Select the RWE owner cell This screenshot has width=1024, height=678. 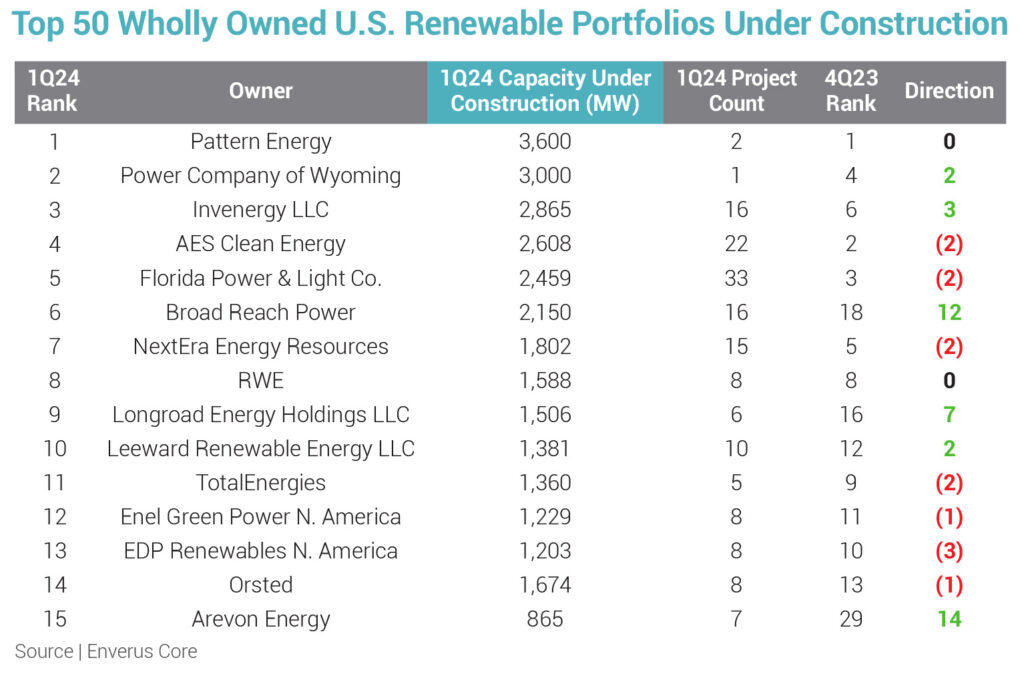coord(261,381)
